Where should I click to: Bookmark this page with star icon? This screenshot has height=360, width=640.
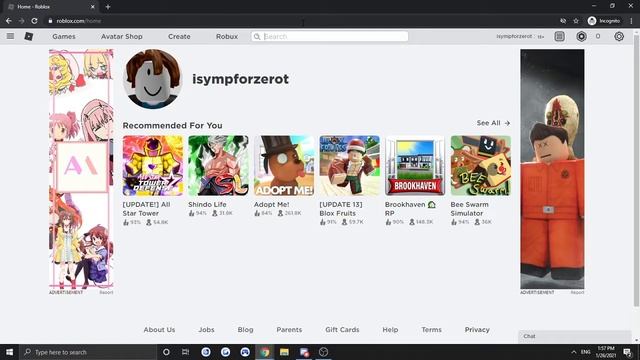click(576, 21)
